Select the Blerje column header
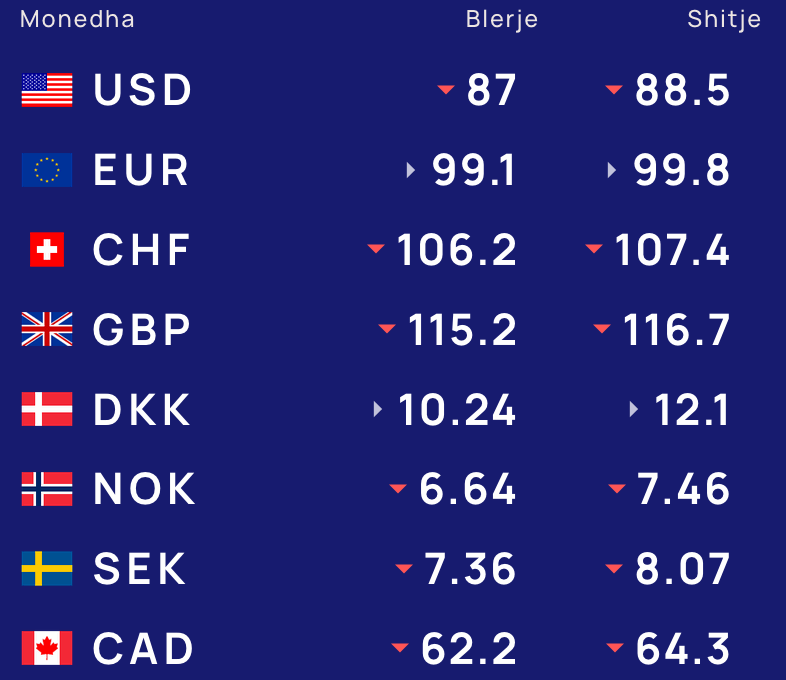 (x=502, y=20)
